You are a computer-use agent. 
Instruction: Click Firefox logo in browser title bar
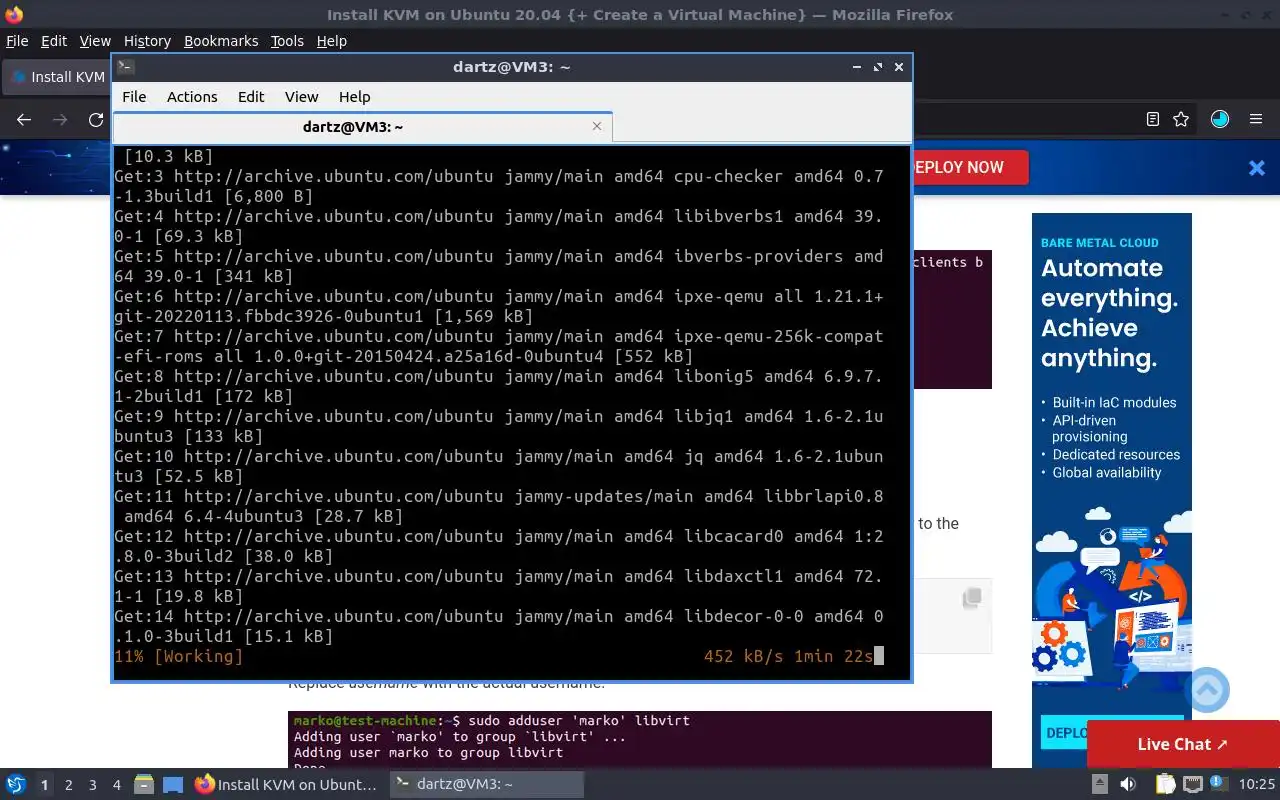[14, 14]
